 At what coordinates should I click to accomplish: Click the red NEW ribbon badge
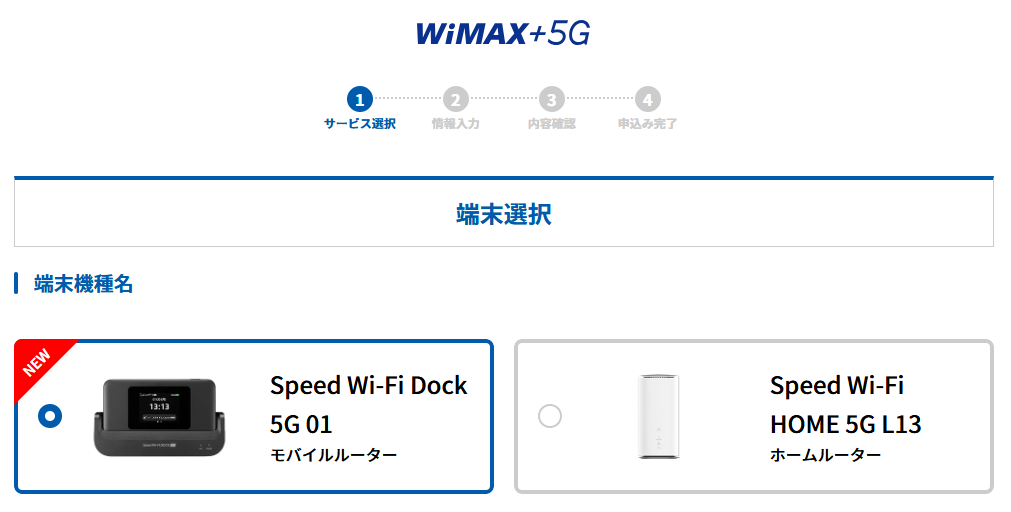click(37, 362)
